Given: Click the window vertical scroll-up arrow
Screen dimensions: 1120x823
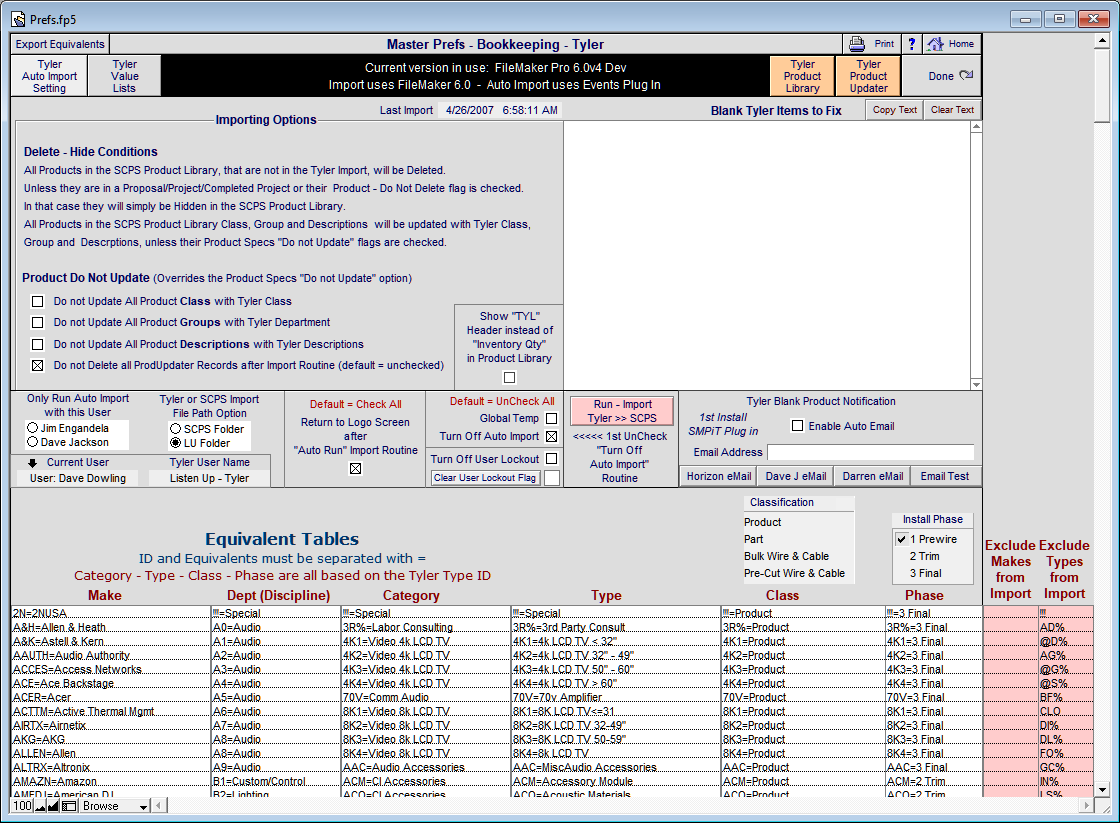Looking at the screenshot, I should coord(1102,41).
